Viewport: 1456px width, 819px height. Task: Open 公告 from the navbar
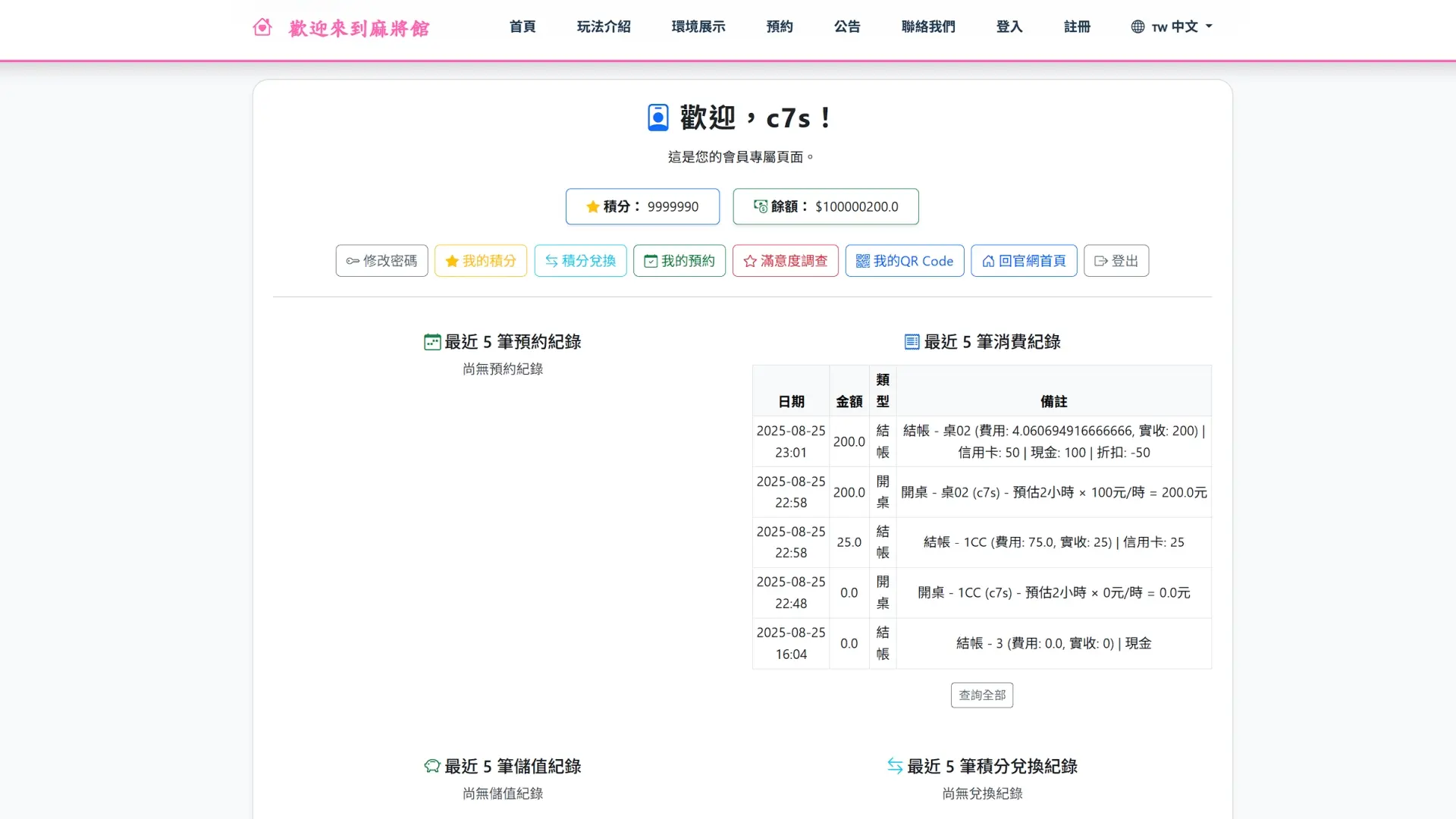pos(847,27)
